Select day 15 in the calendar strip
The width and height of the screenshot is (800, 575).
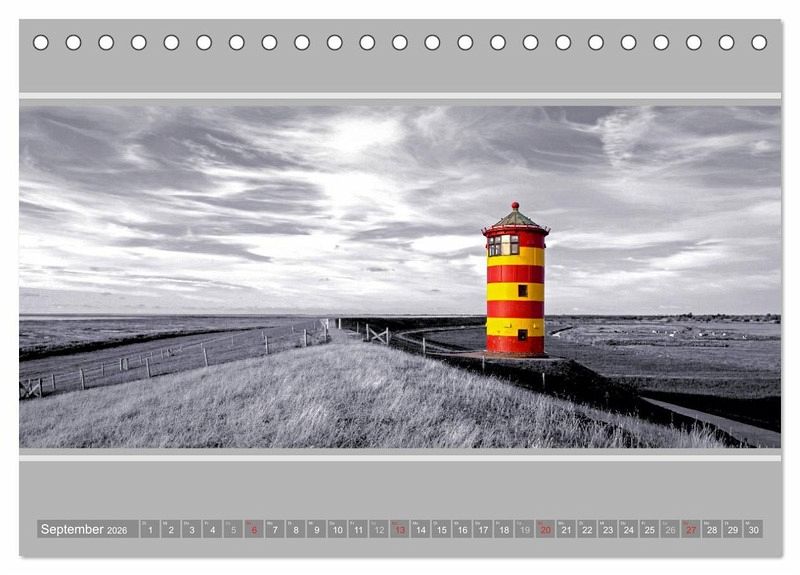coord(441,529)
